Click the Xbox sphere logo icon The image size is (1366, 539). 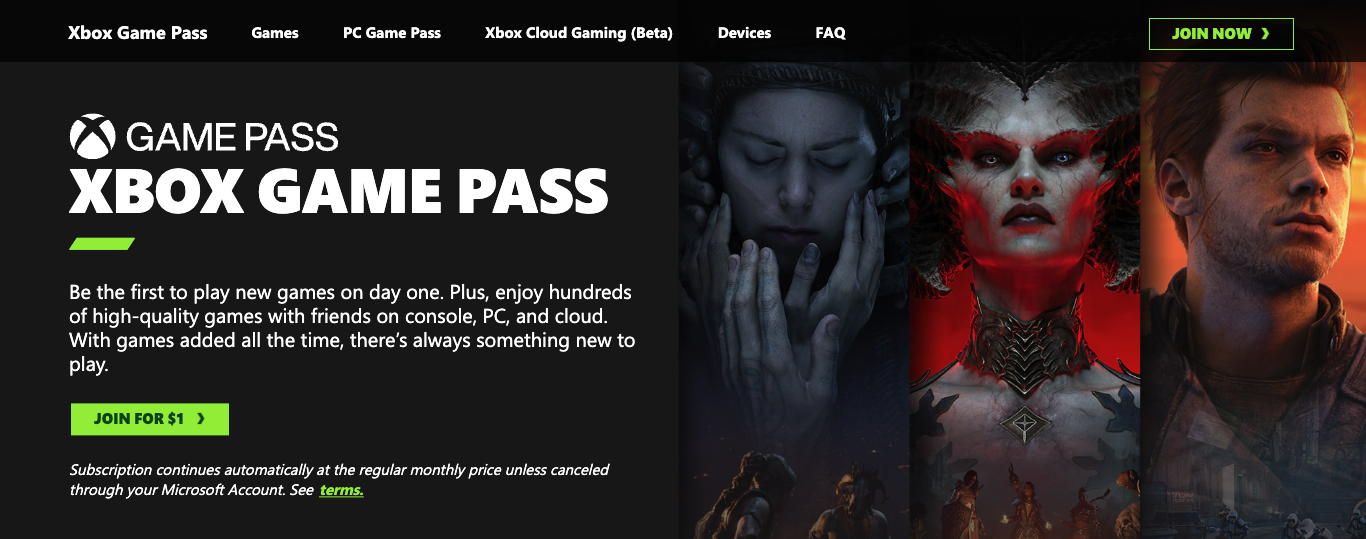point(92,136)
